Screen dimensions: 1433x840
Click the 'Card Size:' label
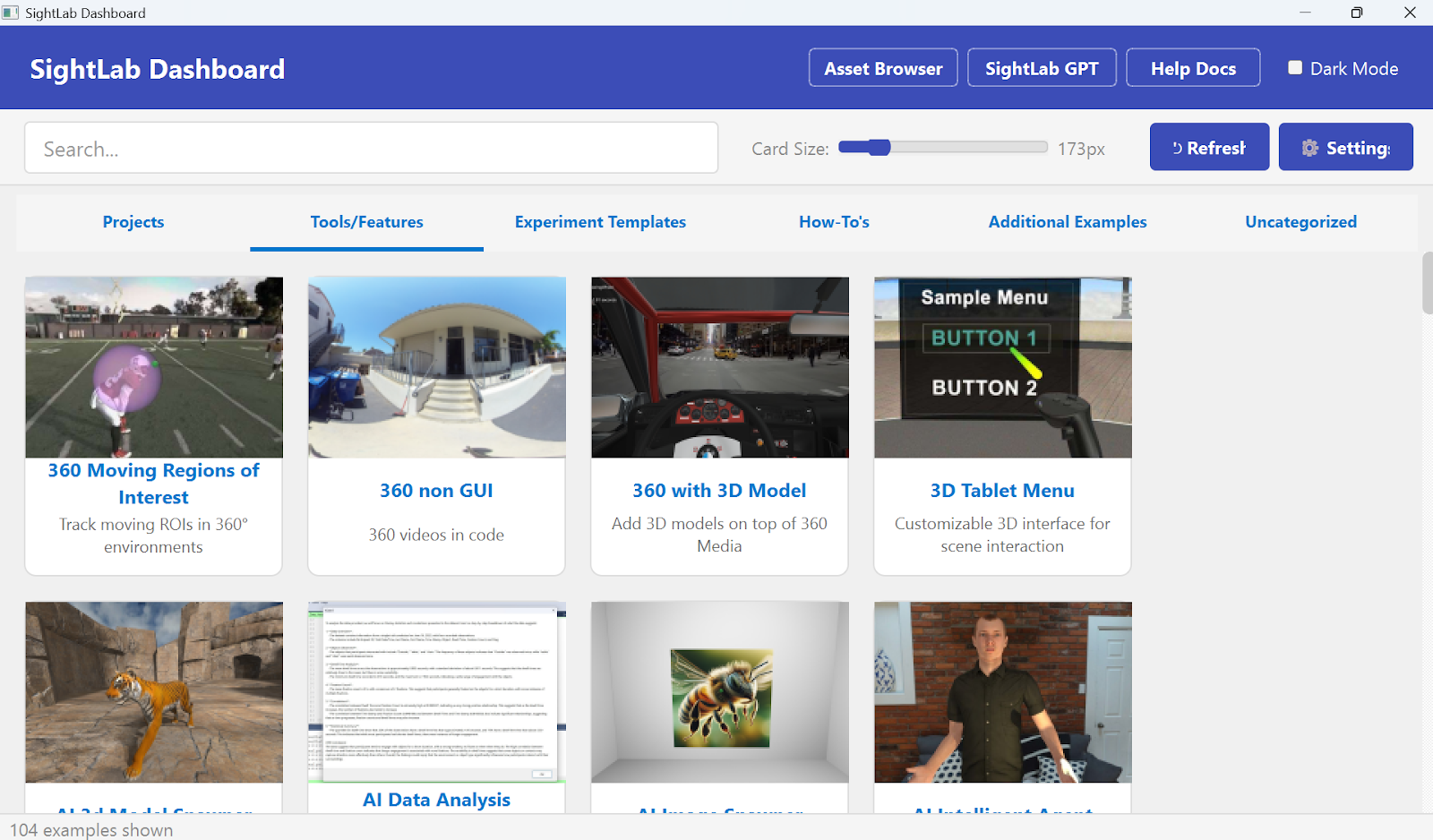click(x=790, y=149)
